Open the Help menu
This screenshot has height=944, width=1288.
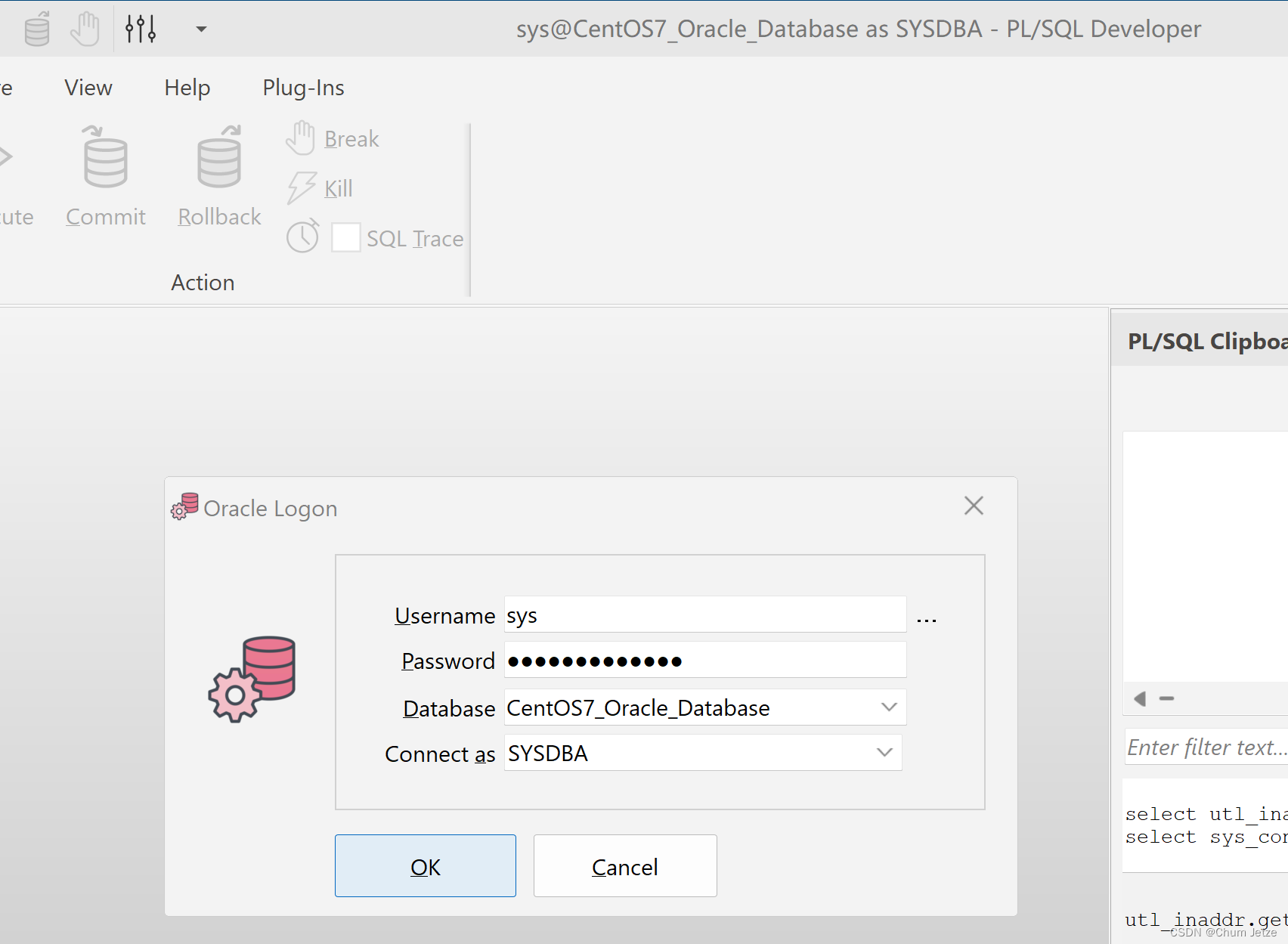pyautogui.click(x=187, y=88)
